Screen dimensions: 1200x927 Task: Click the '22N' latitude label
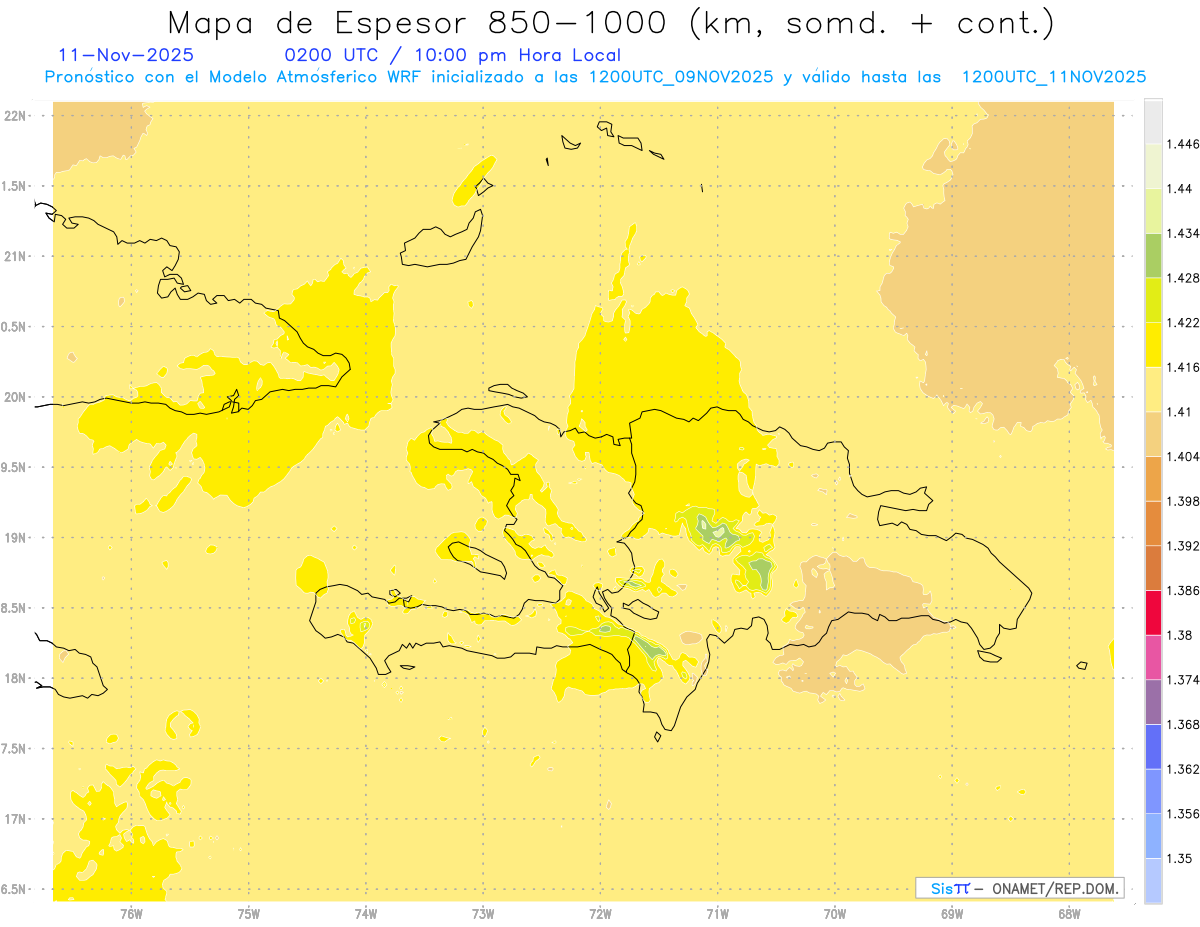tap(15, 116)
